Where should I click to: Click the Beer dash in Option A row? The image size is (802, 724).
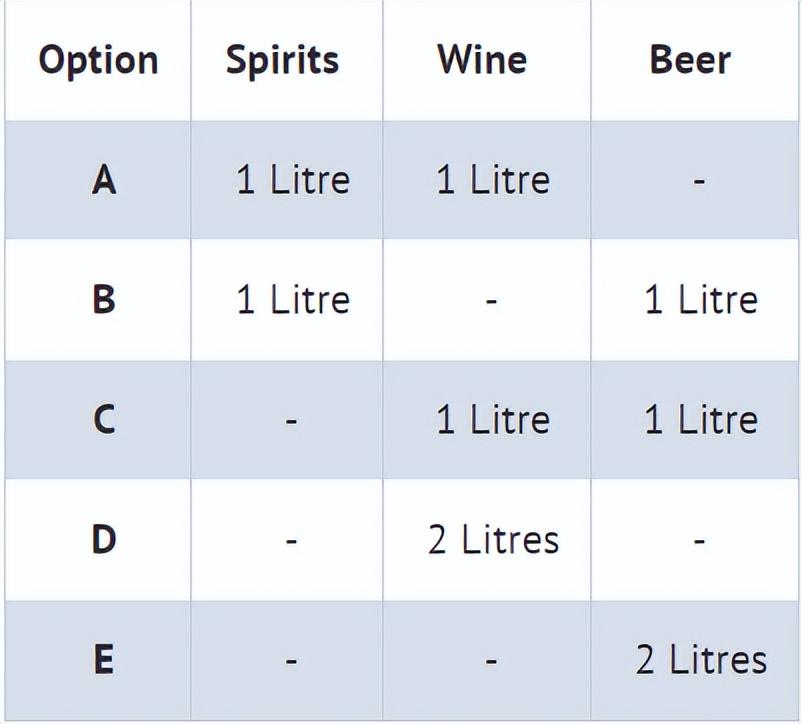point(700,181)
